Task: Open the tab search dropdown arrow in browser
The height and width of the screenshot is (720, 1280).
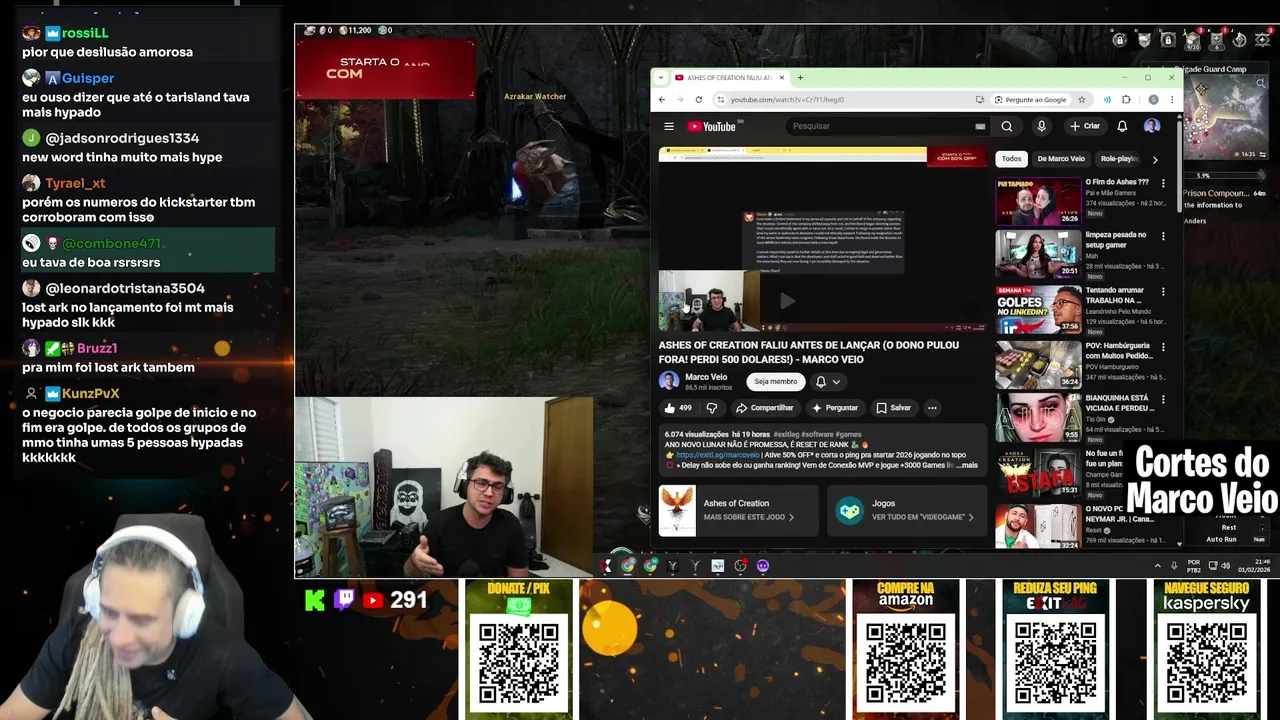Action: click(663, 77)
